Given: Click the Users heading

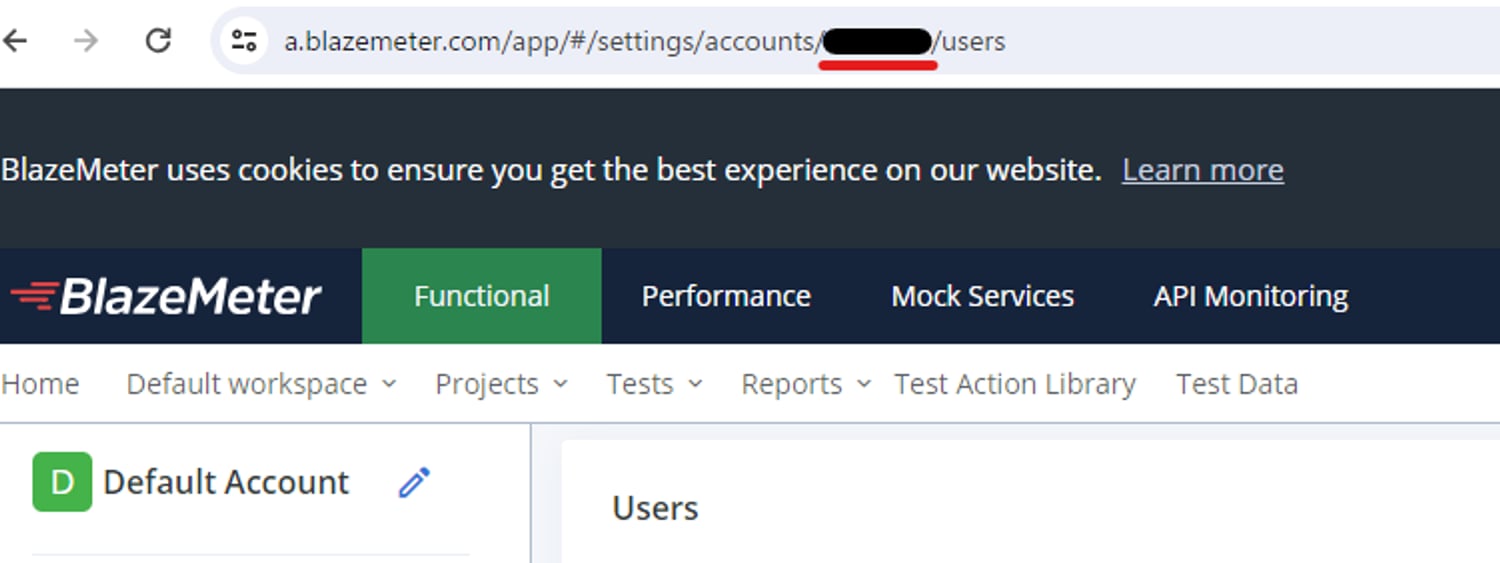Looking at the screenshot, I should tap(655, 508).
